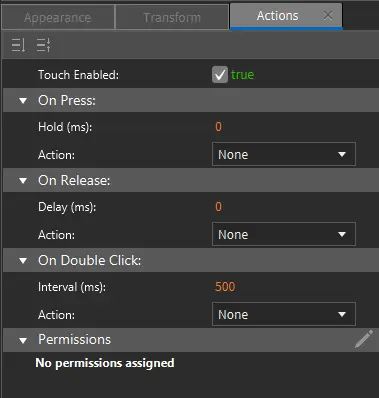
Task: Uncheck the Touch Enabled checkbox
Action: tap(220, 74)
